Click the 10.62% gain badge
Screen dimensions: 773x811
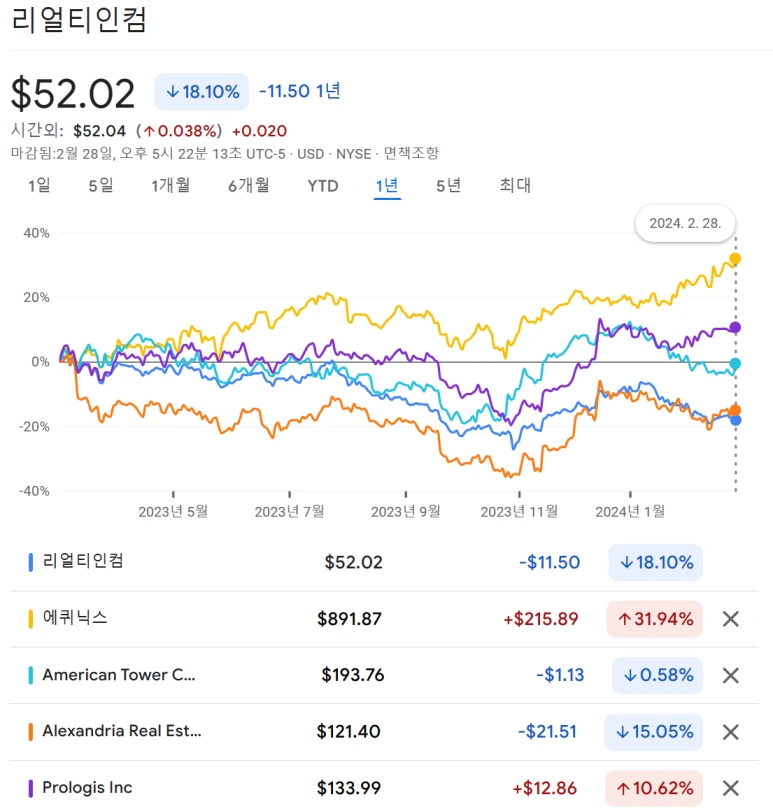coord(654,788)
